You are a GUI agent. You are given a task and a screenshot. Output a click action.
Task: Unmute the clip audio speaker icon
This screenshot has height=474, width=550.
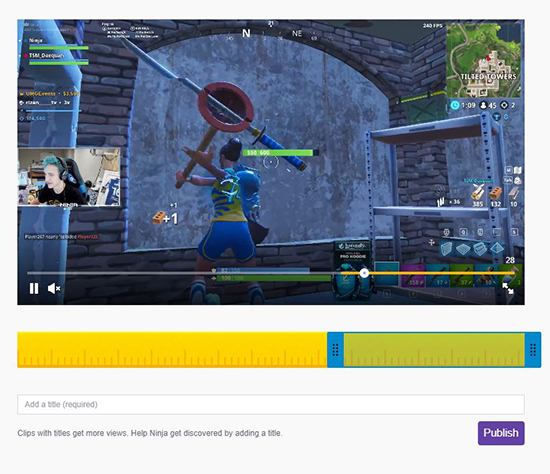[54, 288]
